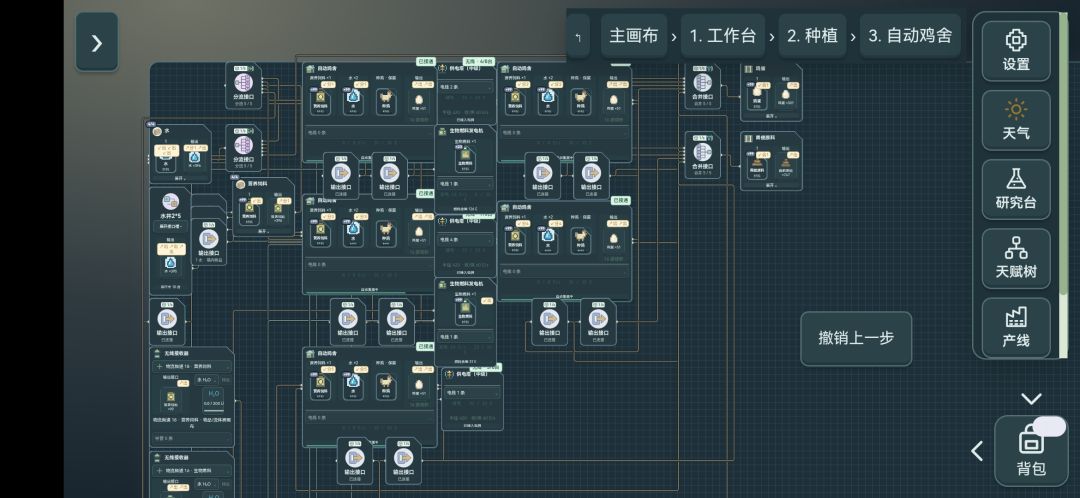The width and height of the screenshot is (1080, 498).
Task: Select 3. 自动鸡舍 breadcrumb
Action: point(910,36)
